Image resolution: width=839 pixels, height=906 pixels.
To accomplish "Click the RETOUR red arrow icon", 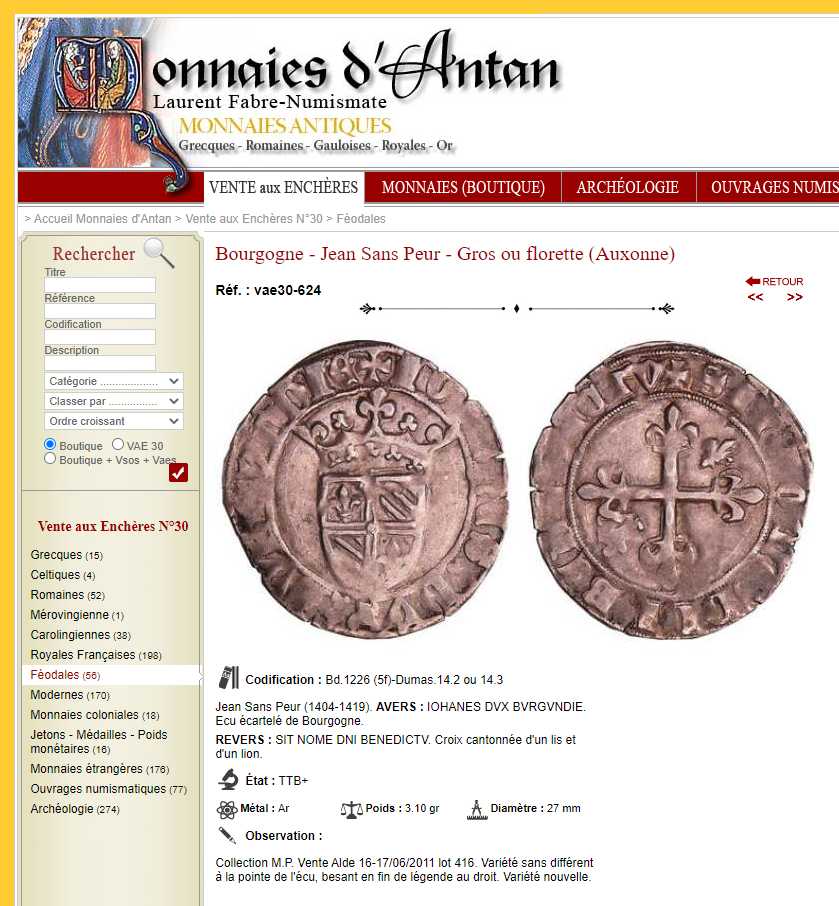I will coord(752,281).
